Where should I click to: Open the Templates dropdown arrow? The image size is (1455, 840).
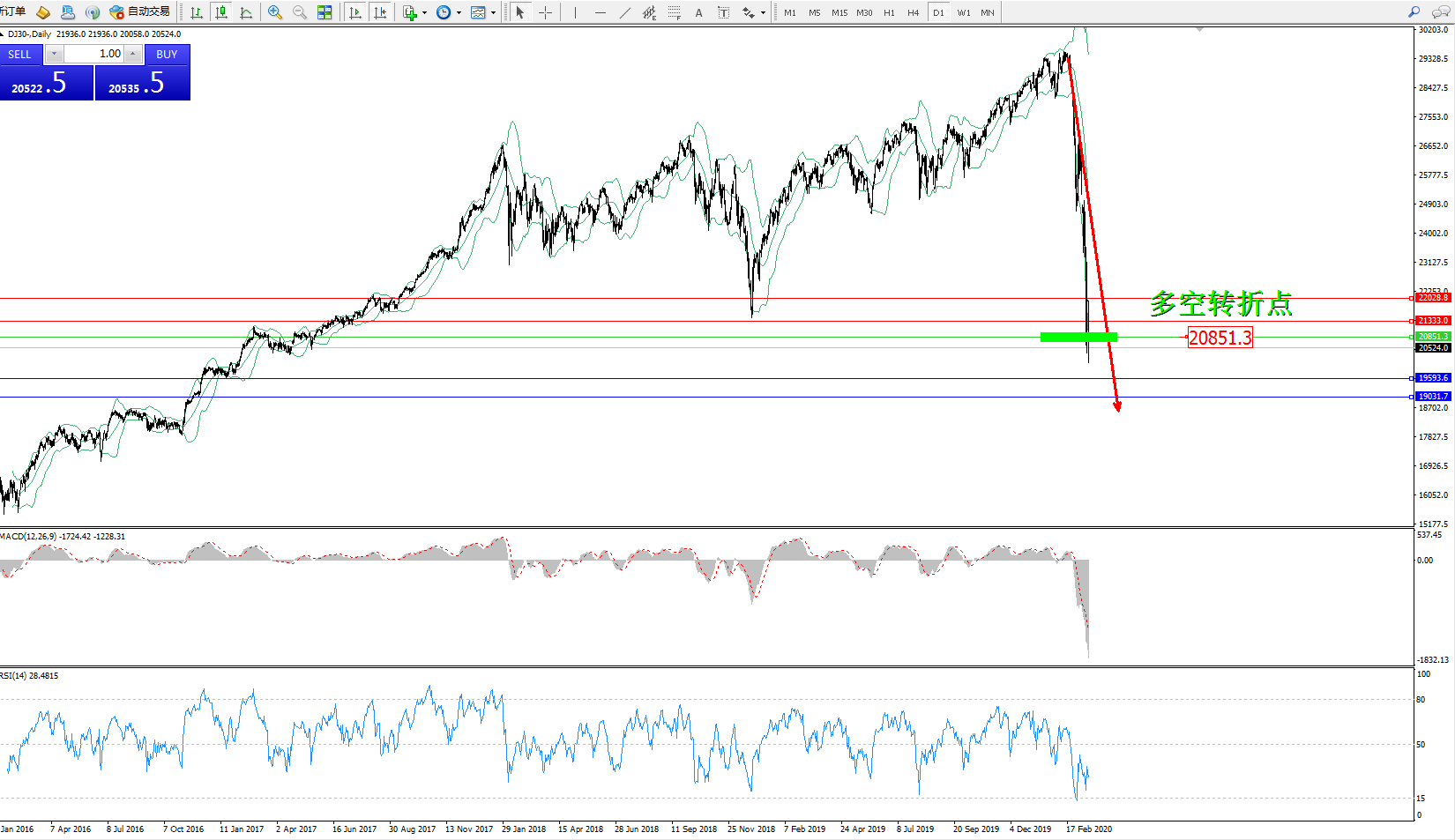(493, 12)
